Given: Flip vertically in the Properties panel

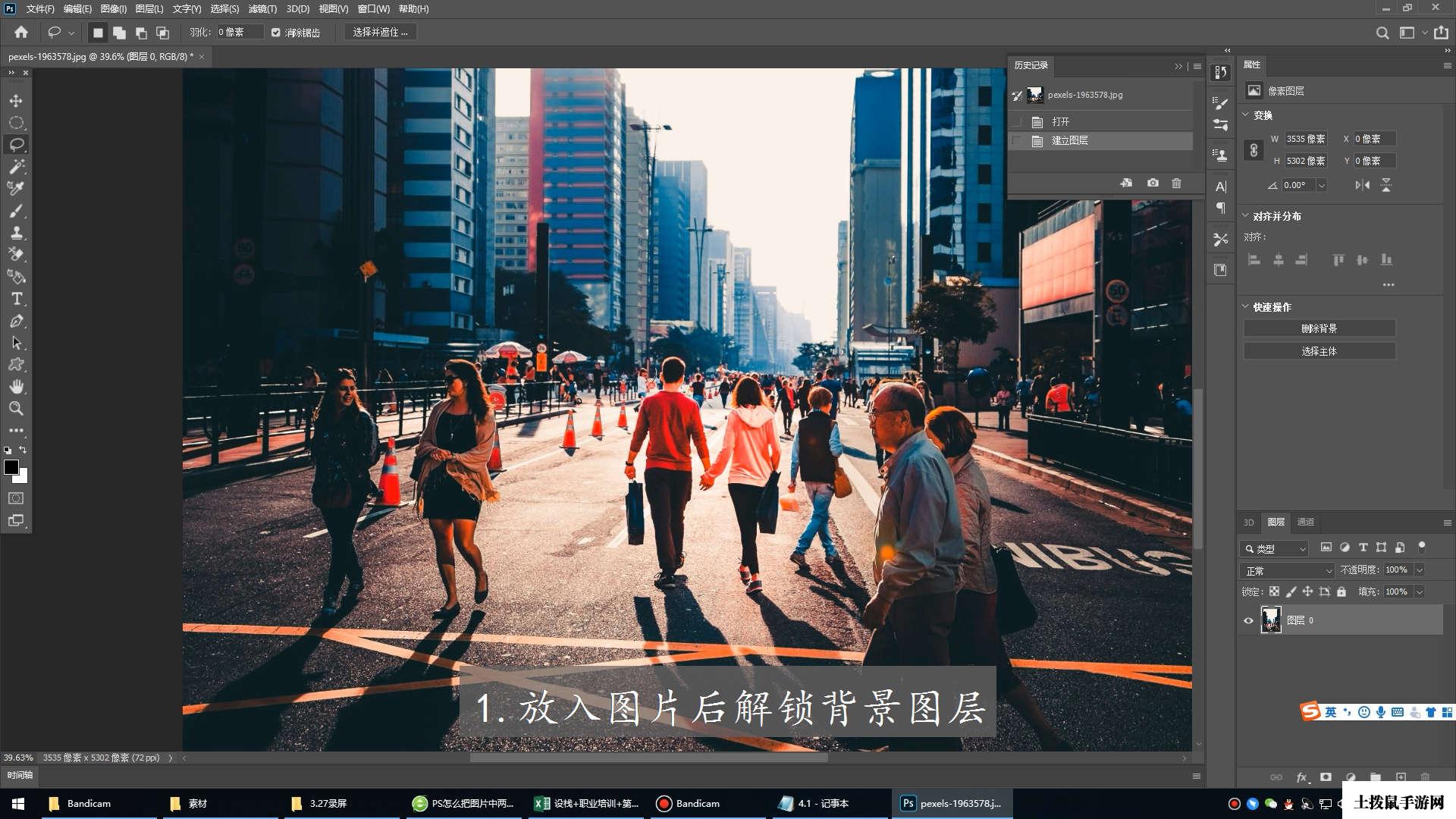Looking at the screenshot, I should tap(1386, 185).
